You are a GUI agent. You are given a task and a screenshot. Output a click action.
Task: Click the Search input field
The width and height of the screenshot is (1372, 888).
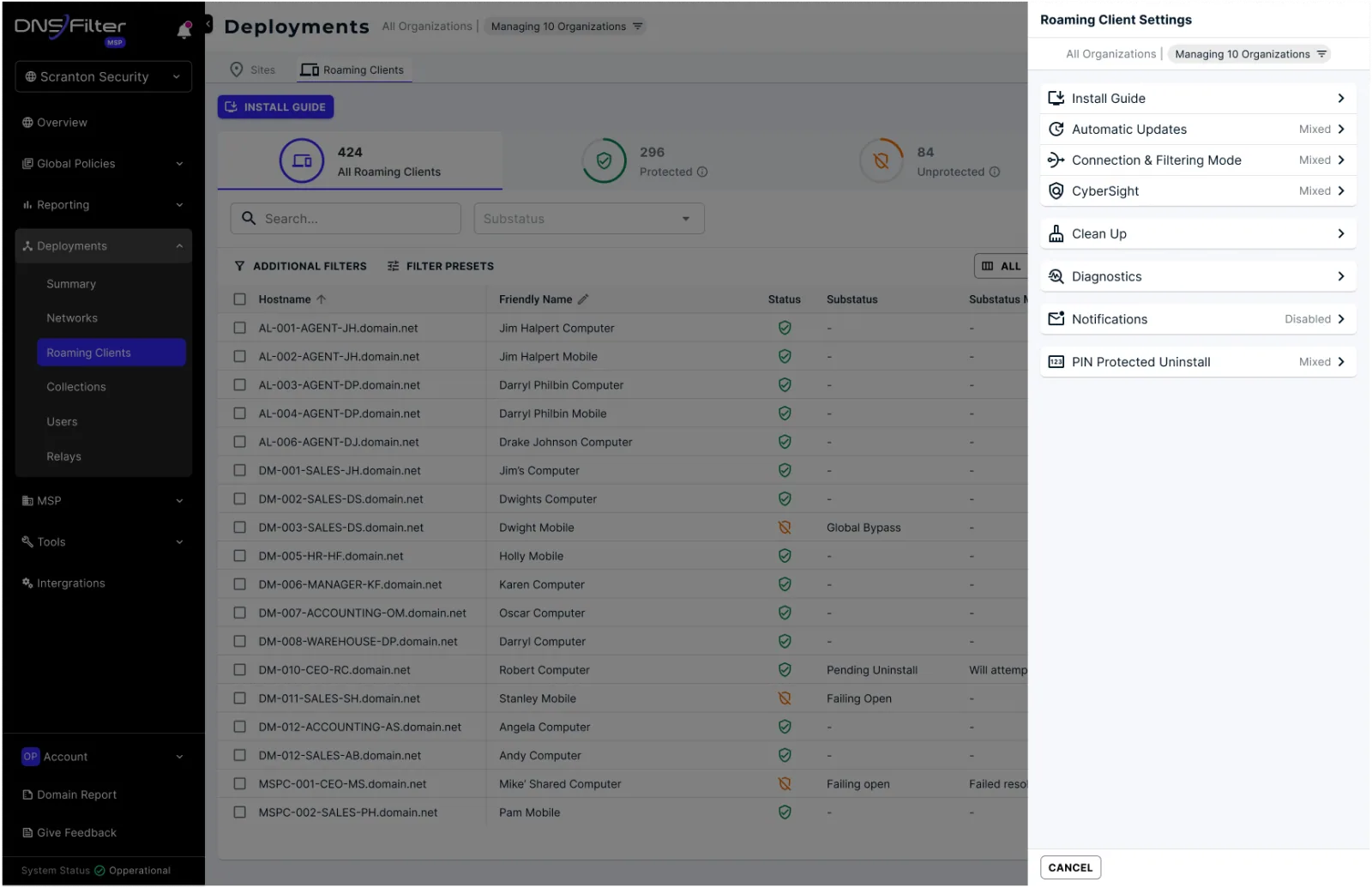pos(346,219)
